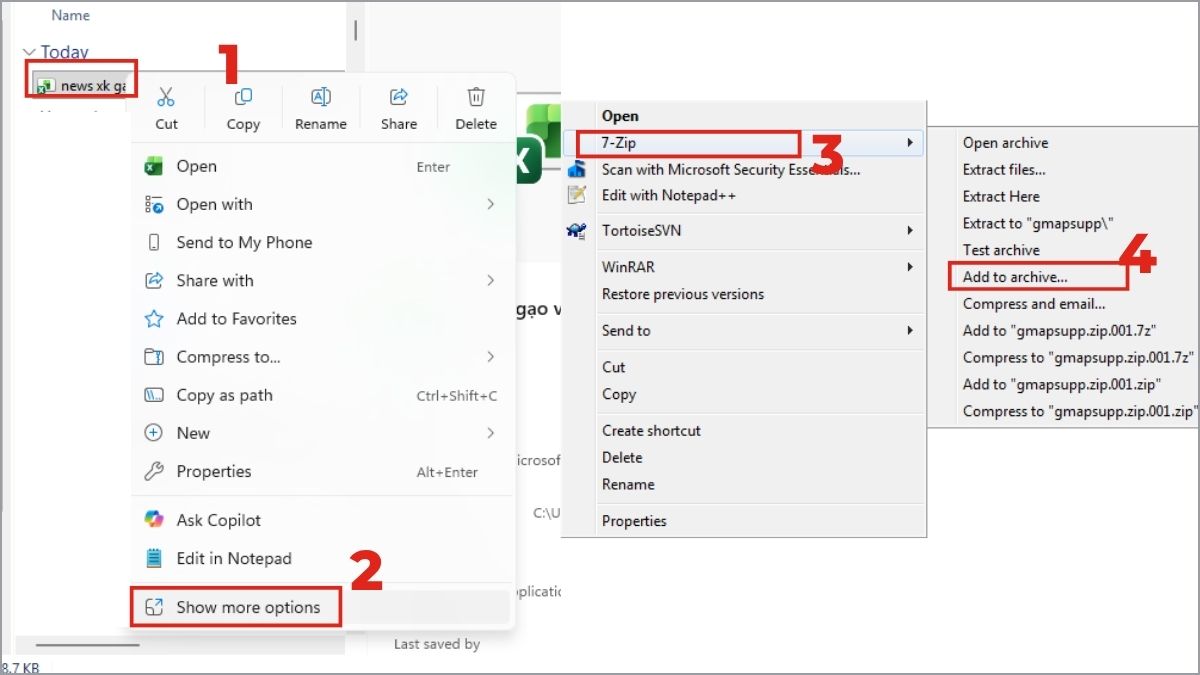The image size is (1200, 675).
Task: Click the Show more options icon
Action: click(153, 607)
